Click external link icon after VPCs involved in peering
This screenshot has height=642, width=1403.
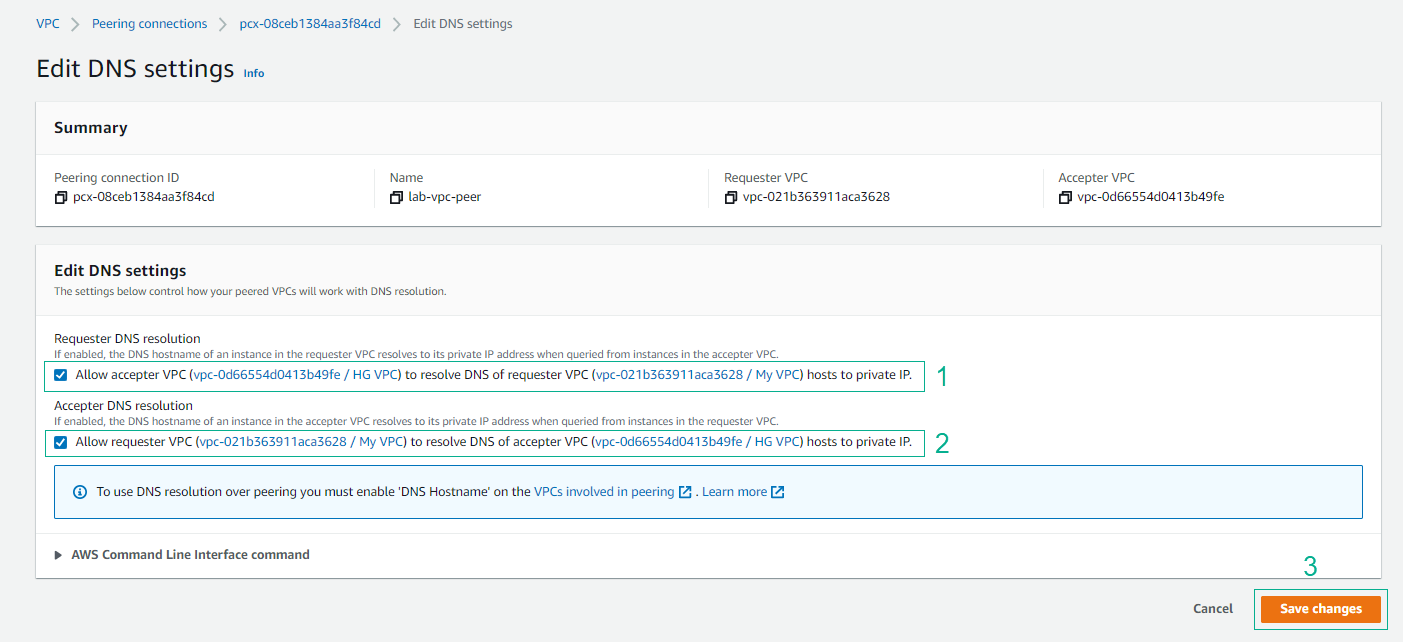[x=685, y=492]
